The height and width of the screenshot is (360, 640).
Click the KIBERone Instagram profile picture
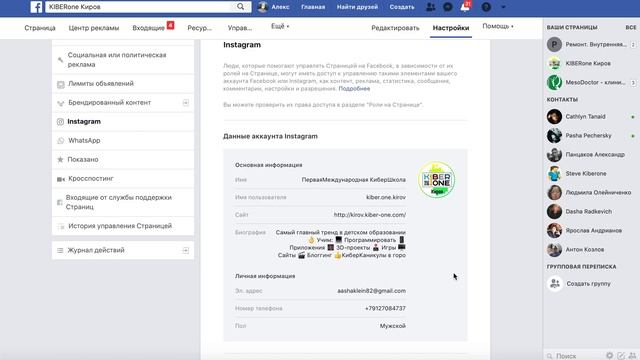pos(437,180)
